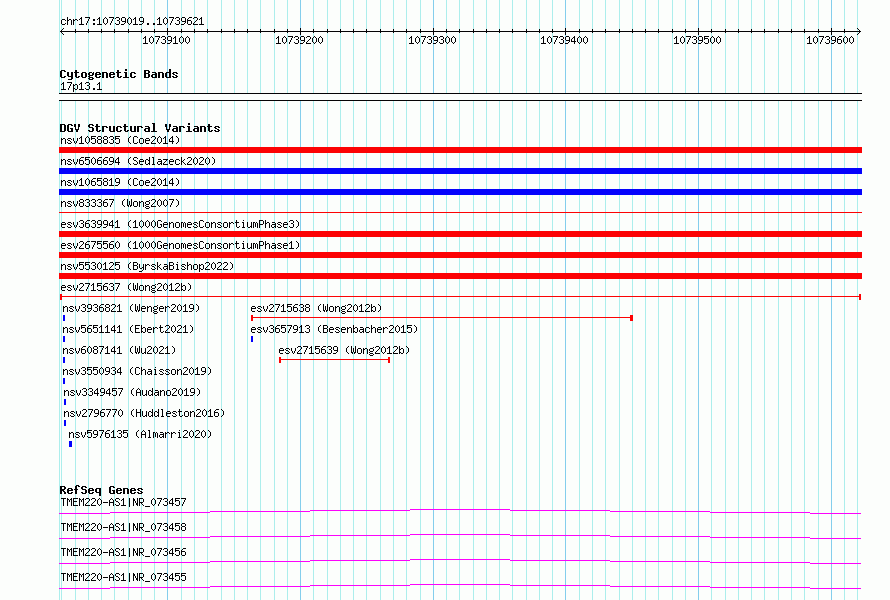
Task: Open nsv5651141 (Ebert2021) variant label
Action: click(128, 329)
